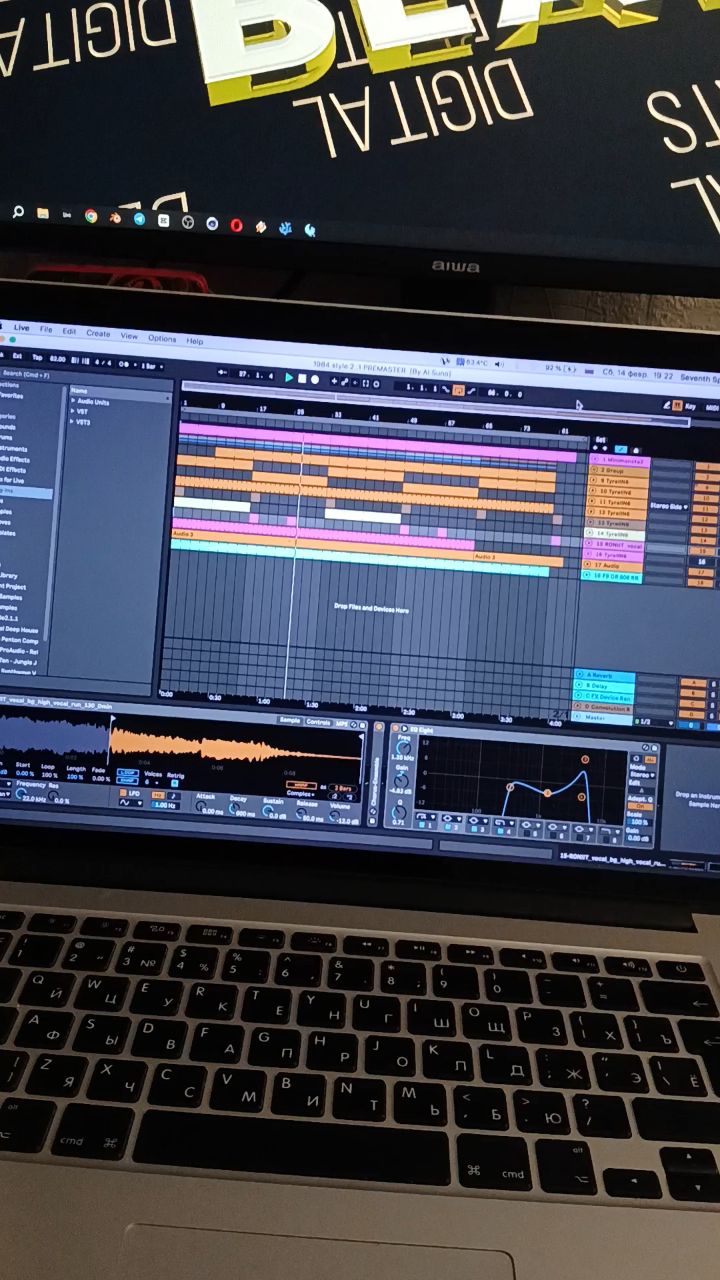This screenshot has height=1280, width=720.
Task: Open File Explorer on the monitor taskbar
Action: (x=43, y=214)
